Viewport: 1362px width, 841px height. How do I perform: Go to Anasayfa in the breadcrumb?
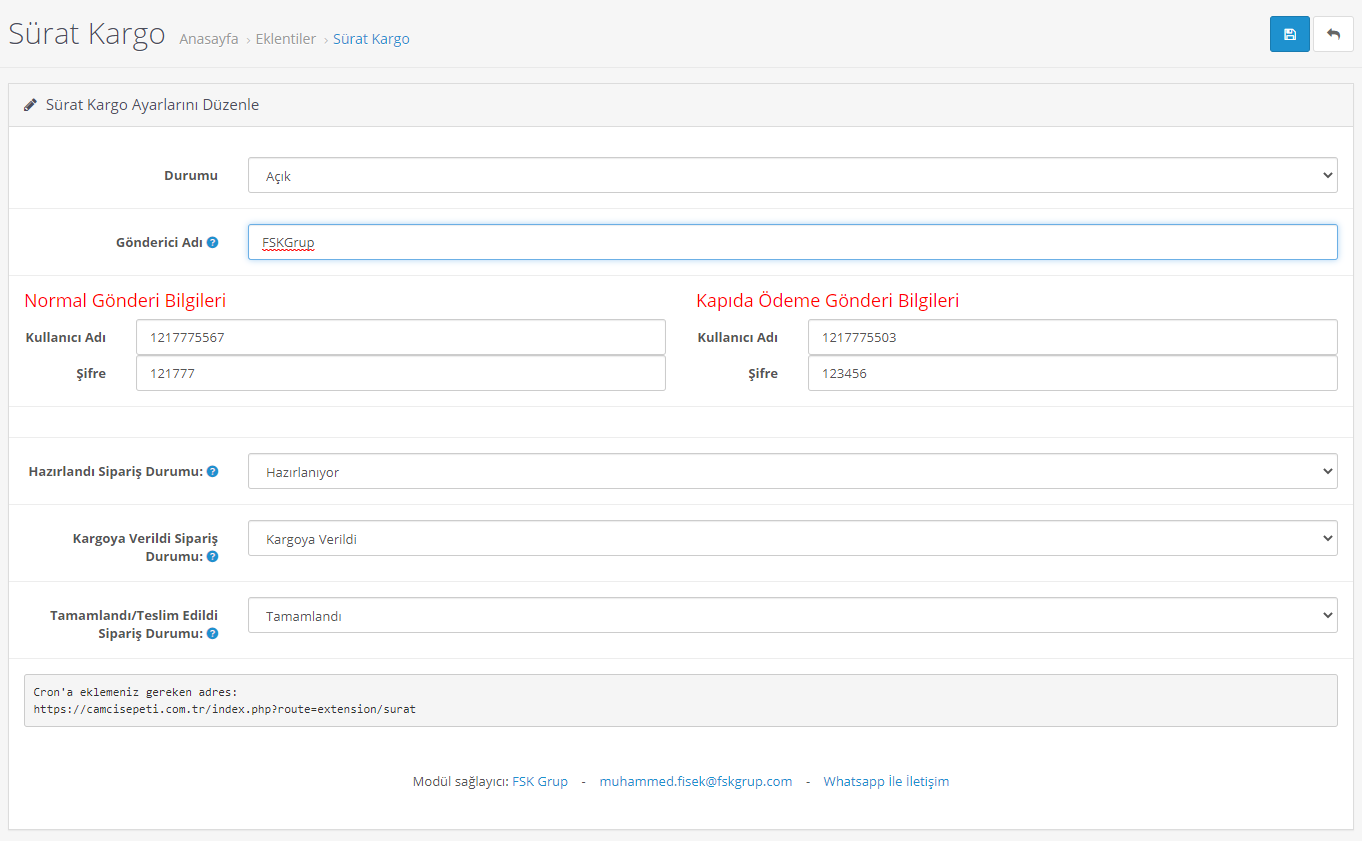coord(209,39)
